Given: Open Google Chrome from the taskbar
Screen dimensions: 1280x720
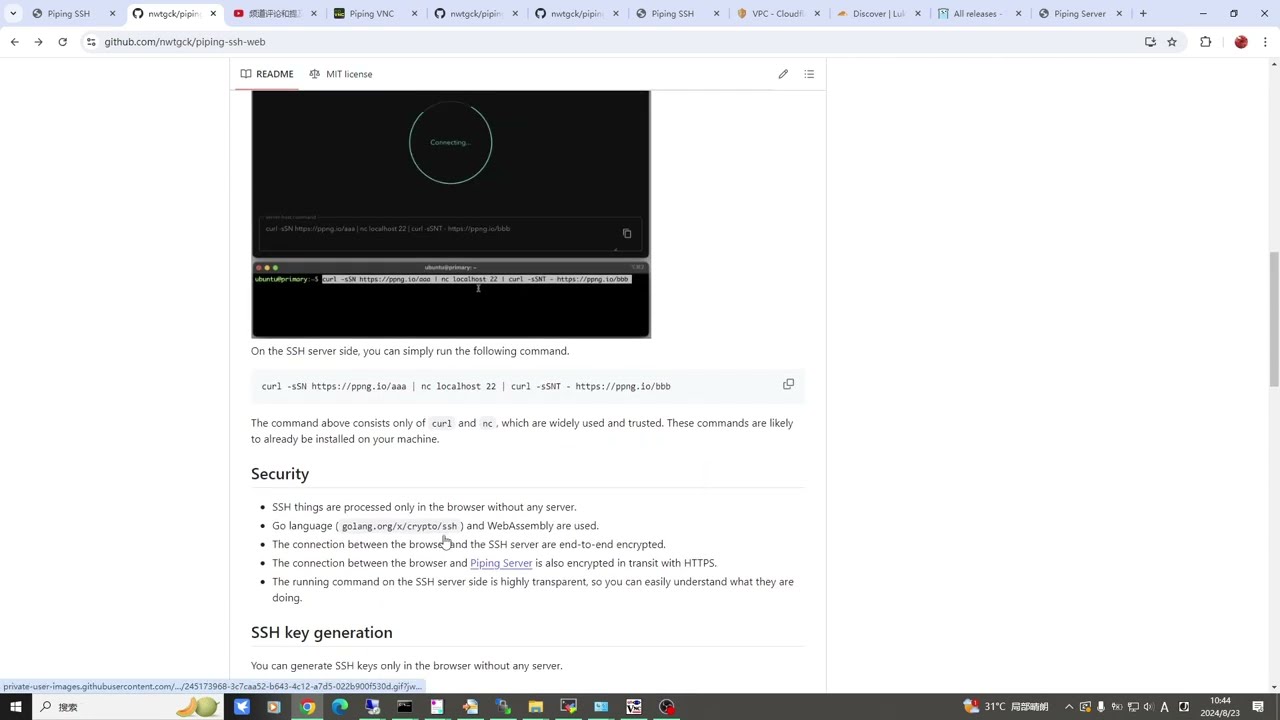Looking at the screenshot, I should click(307, 707).
